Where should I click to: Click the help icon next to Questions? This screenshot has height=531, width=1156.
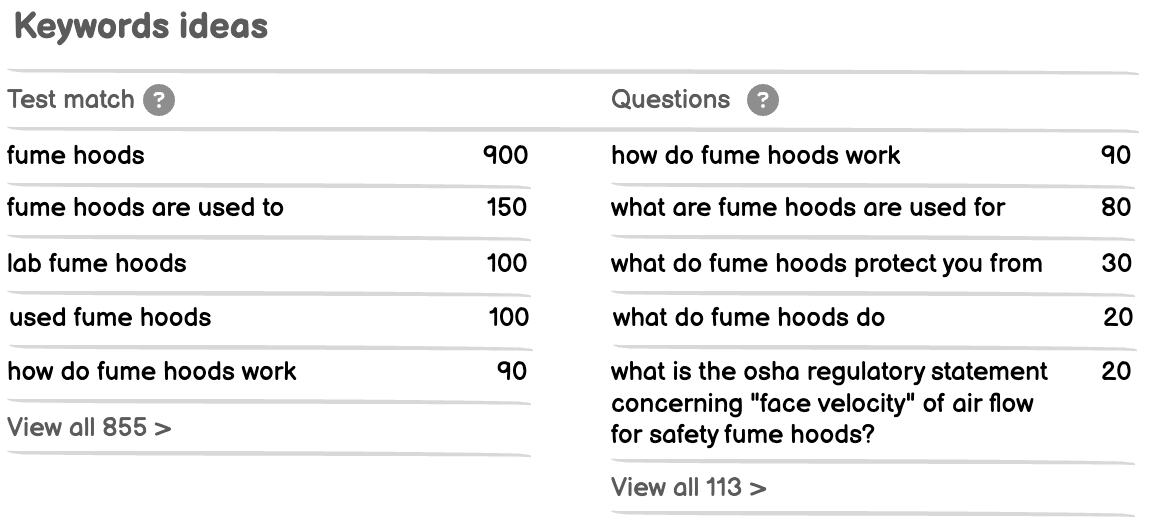[x=762, y=100]
